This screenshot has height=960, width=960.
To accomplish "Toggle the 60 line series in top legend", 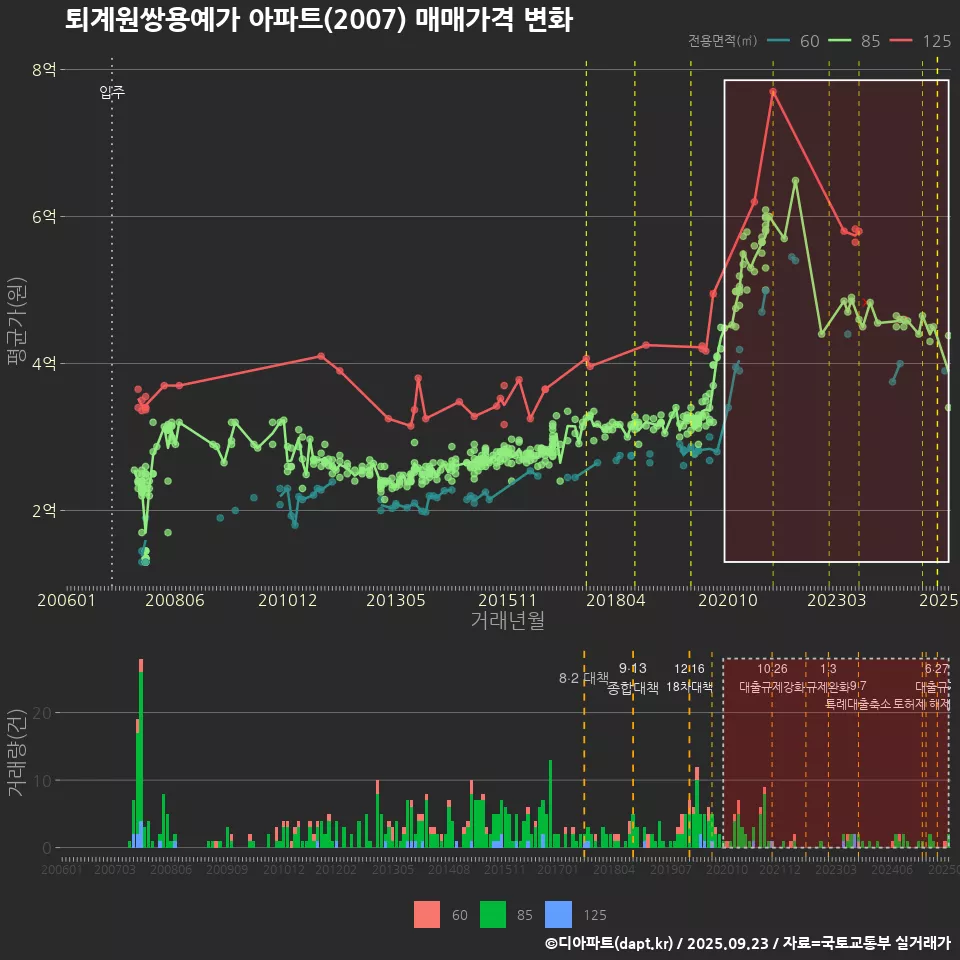I will tap(795, 41).
